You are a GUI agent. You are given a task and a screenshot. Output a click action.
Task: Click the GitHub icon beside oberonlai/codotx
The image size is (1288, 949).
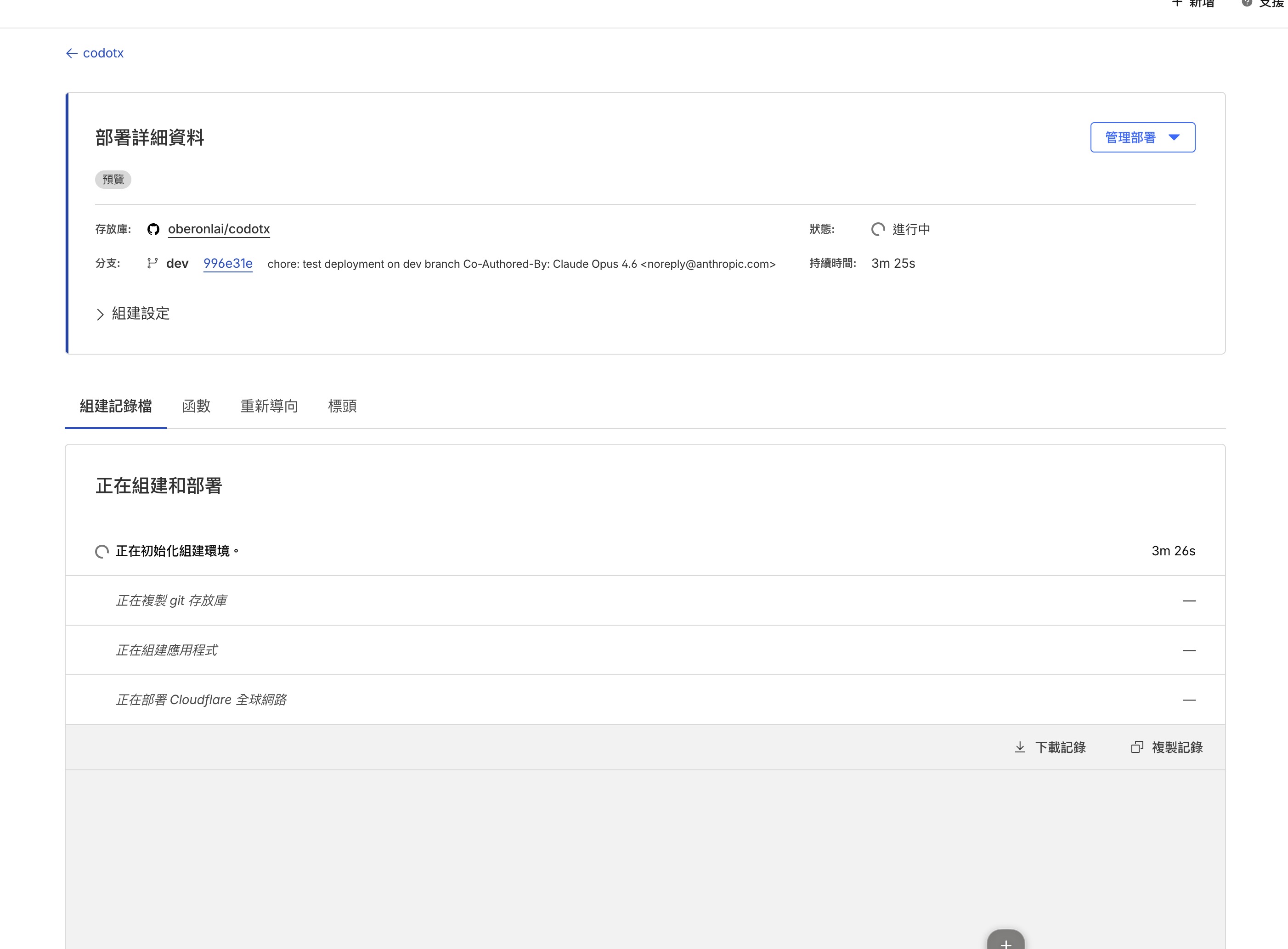pyautogui.click(x=153, y=229)
